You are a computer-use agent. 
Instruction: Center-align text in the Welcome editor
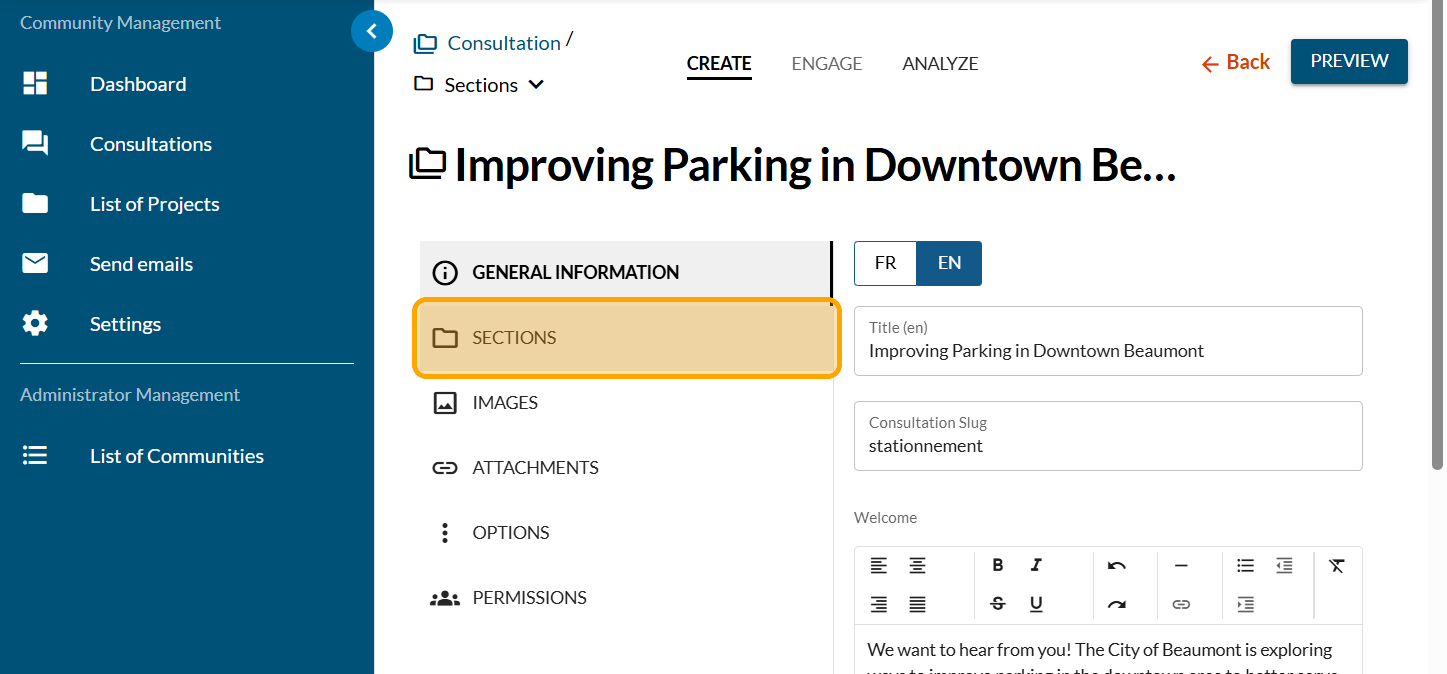(917, 566)
